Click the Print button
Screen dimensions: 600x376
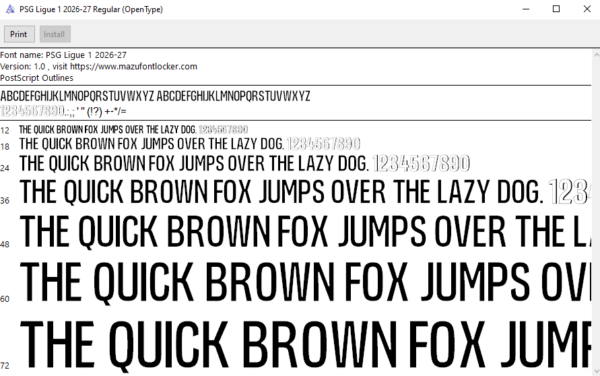(19, 34)
